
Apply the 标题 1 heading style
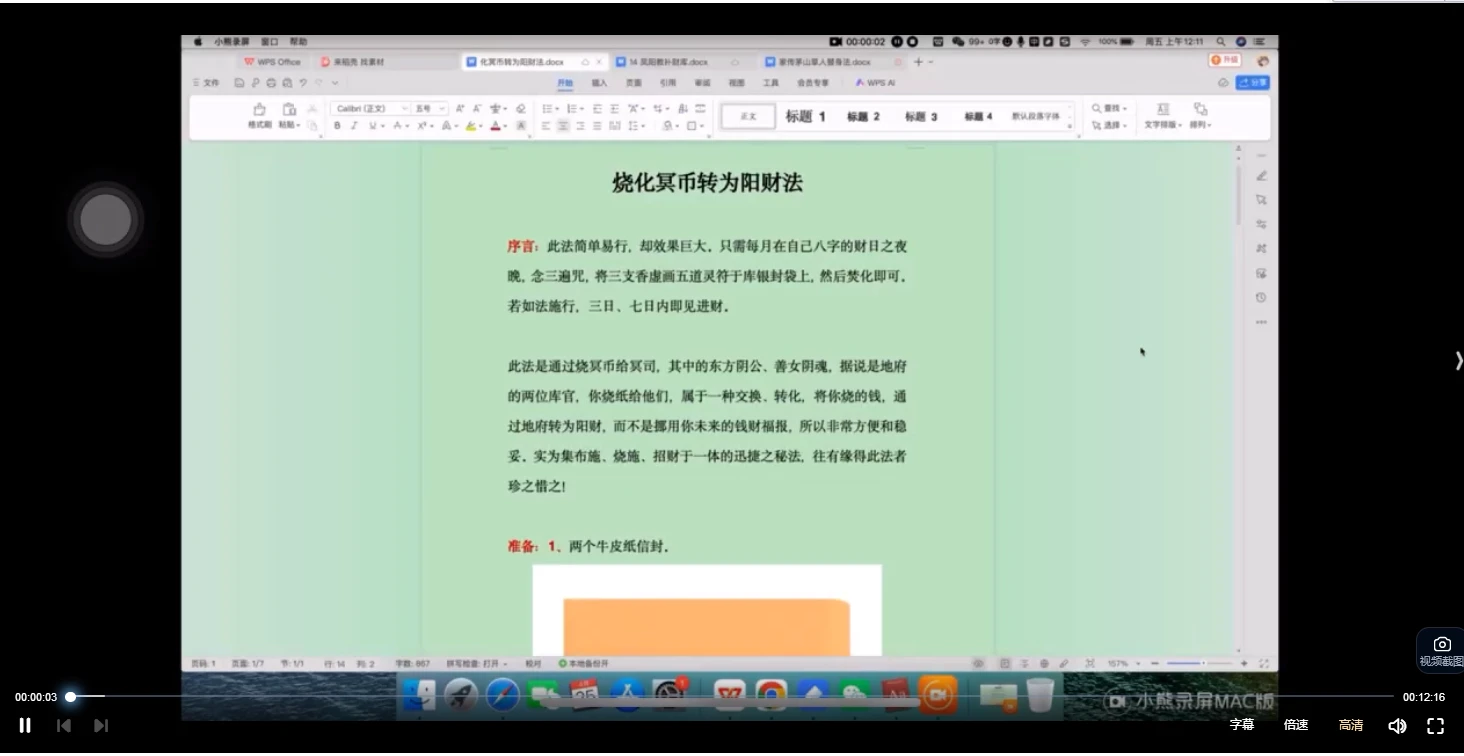(x=805, y=116)
